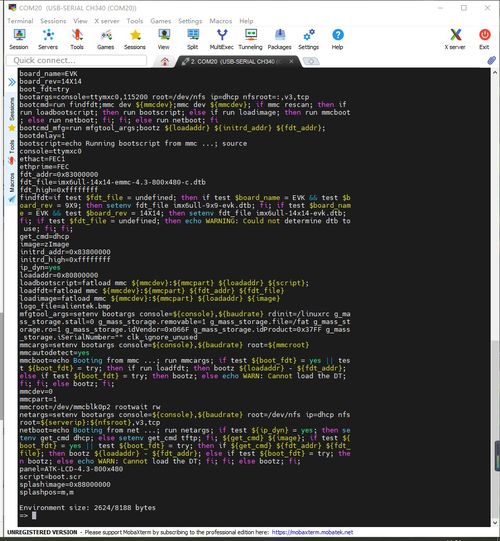The width and height of the screenshot is (500, 541).
Task: Open the starred Sessions toolbar icon
Action: pos(135,39)
